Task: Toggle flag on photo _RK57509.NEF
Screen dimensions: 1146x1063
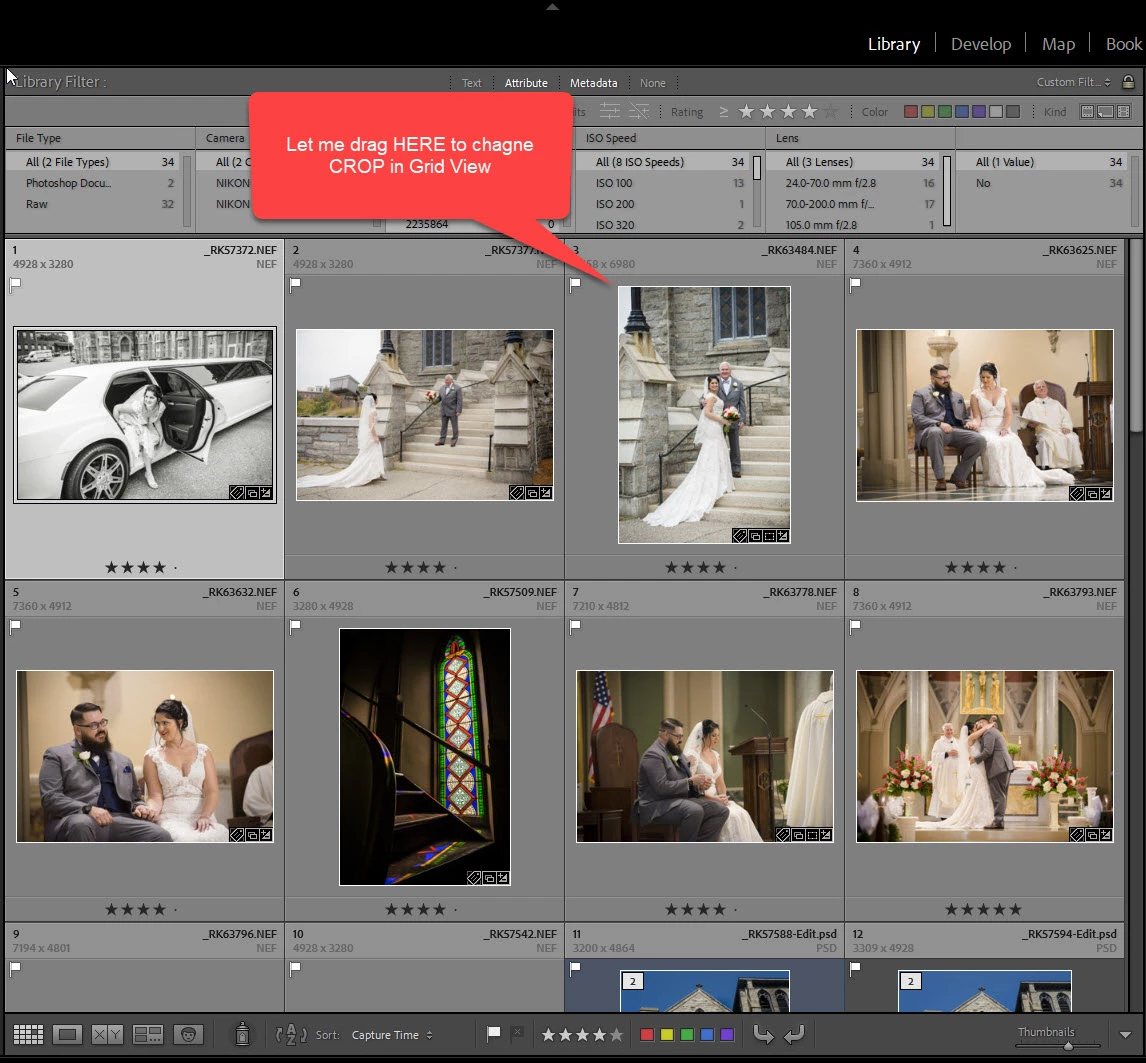Action: 295,627
